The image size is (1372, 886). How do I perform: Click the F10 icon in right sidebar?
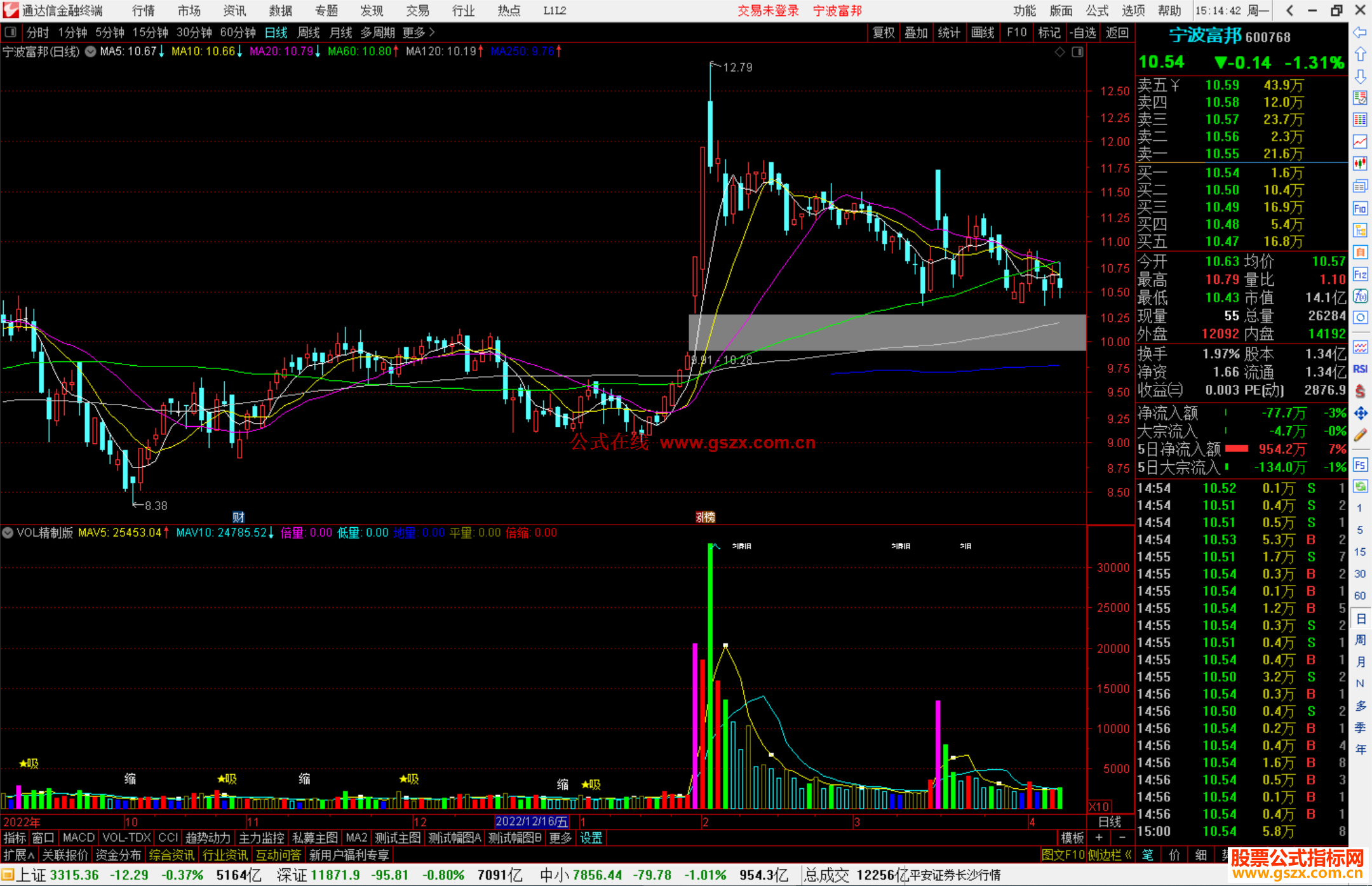click(1360, 208)
